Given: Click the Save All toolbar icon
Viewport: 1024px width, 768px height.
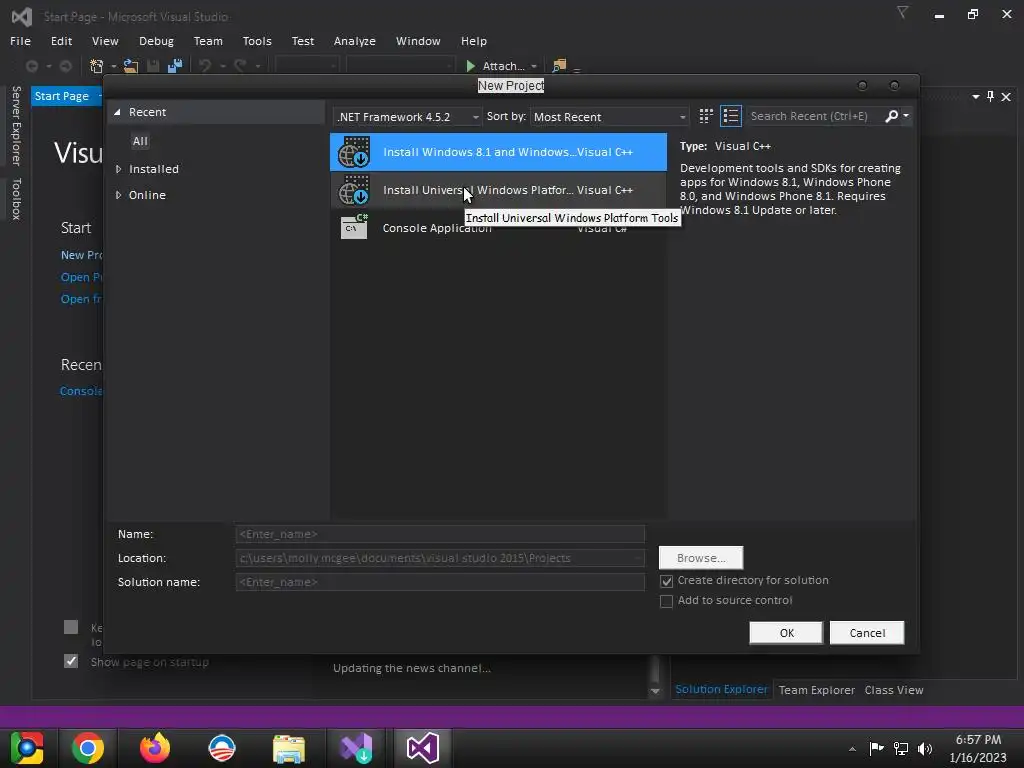Looking at the screenshot, I should tap(175, 66).
